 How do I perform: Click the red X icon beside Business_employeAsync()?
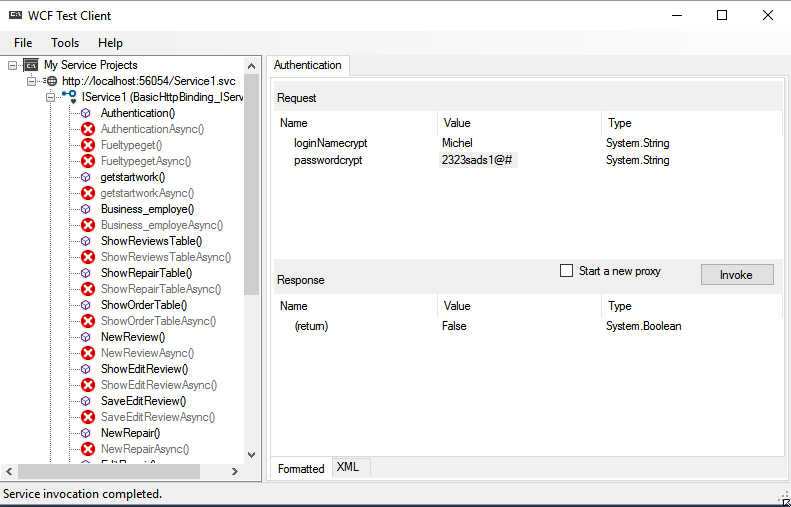click(88, 225)
